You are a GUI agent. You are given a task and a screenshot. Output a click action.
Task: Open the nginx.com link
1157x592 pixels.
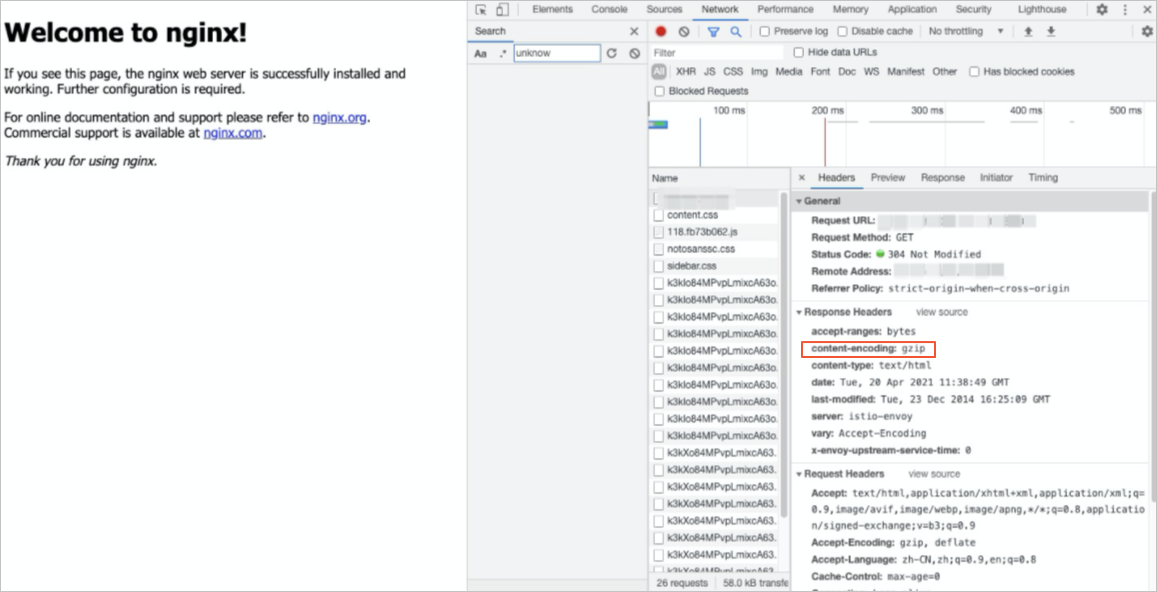coord(232,133)
